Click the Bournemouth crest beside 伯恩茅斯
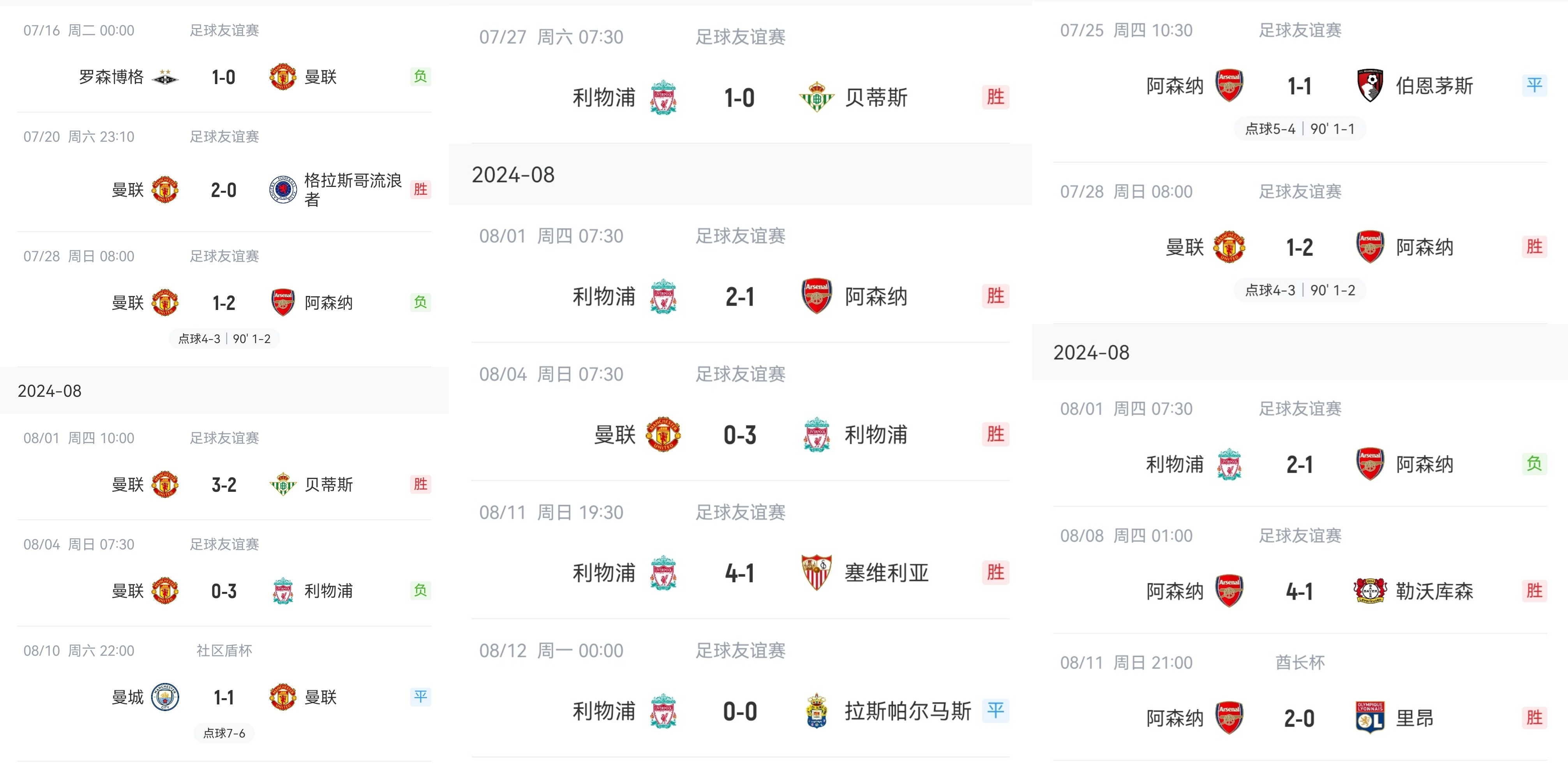The width and height of the screenshot is (1568, 764). click(x=1370, y=85)
